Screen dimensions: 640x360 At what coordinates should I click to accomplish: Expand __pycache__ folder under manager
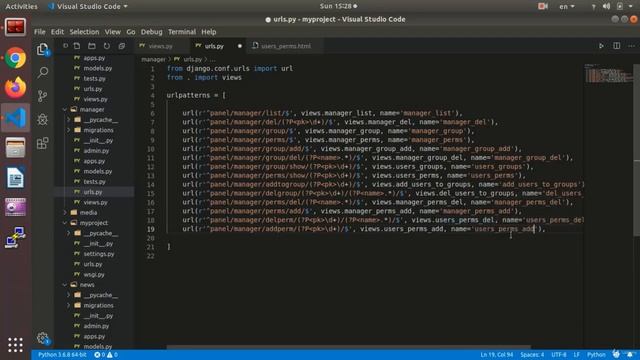tap(69, 120)
